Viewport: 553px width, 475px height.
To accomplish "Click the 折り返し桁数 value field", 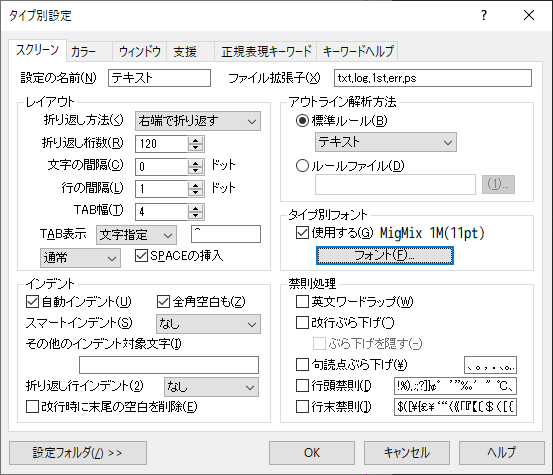I will (x=162, y=144).
